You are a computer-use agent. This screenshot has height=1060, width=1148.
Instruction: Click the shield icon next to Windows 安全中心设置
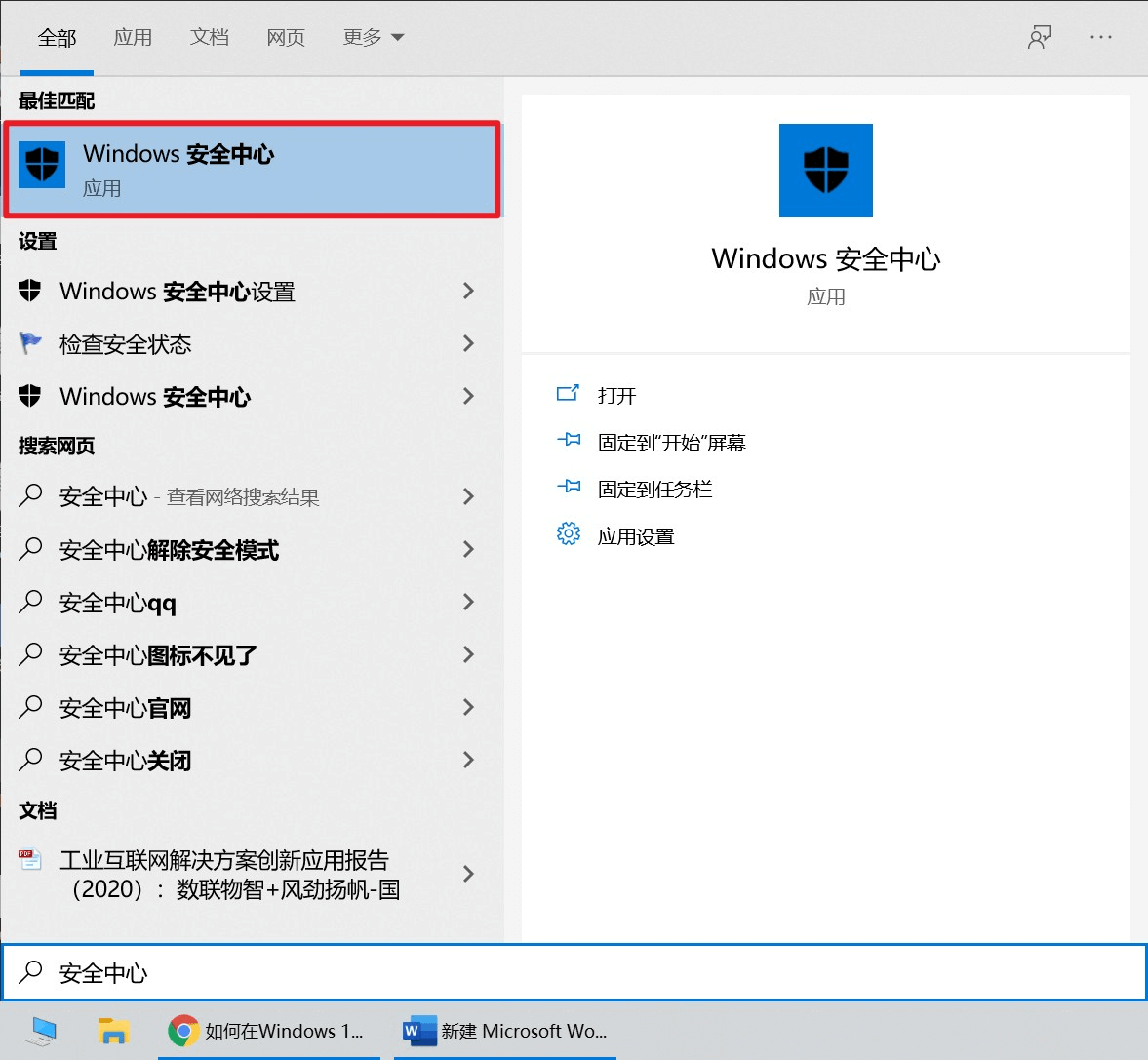coord(29,291)
